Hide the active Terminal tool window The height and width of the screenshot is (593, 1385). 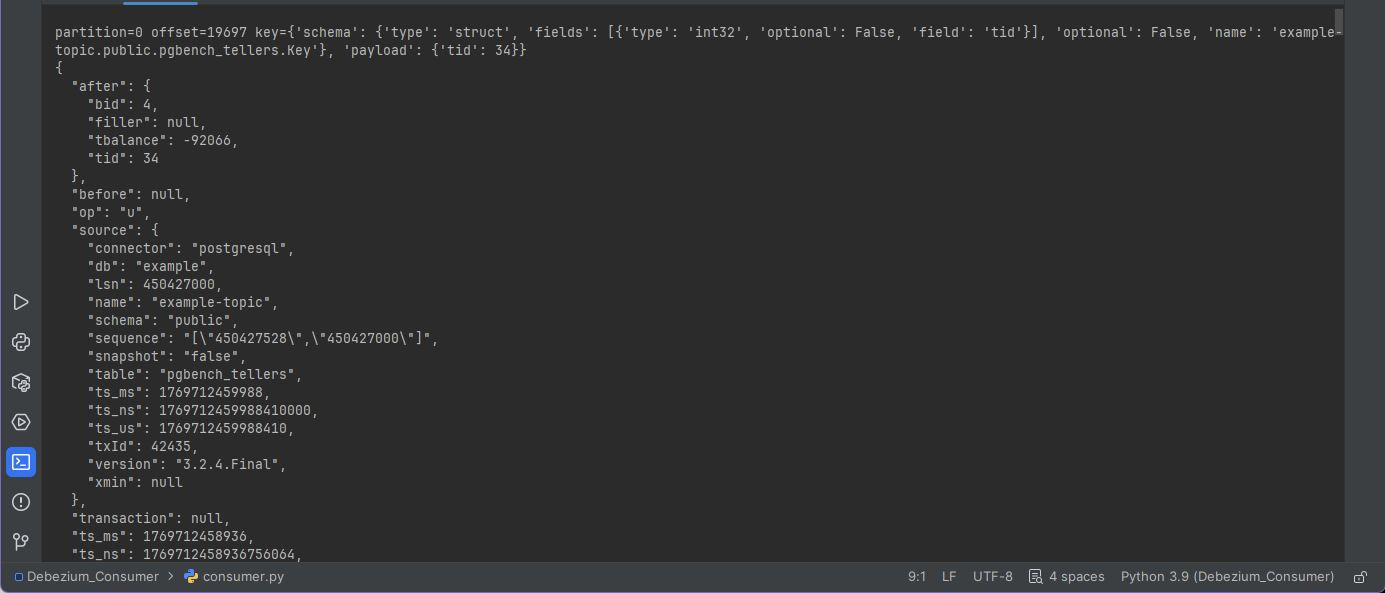[20, 462]
